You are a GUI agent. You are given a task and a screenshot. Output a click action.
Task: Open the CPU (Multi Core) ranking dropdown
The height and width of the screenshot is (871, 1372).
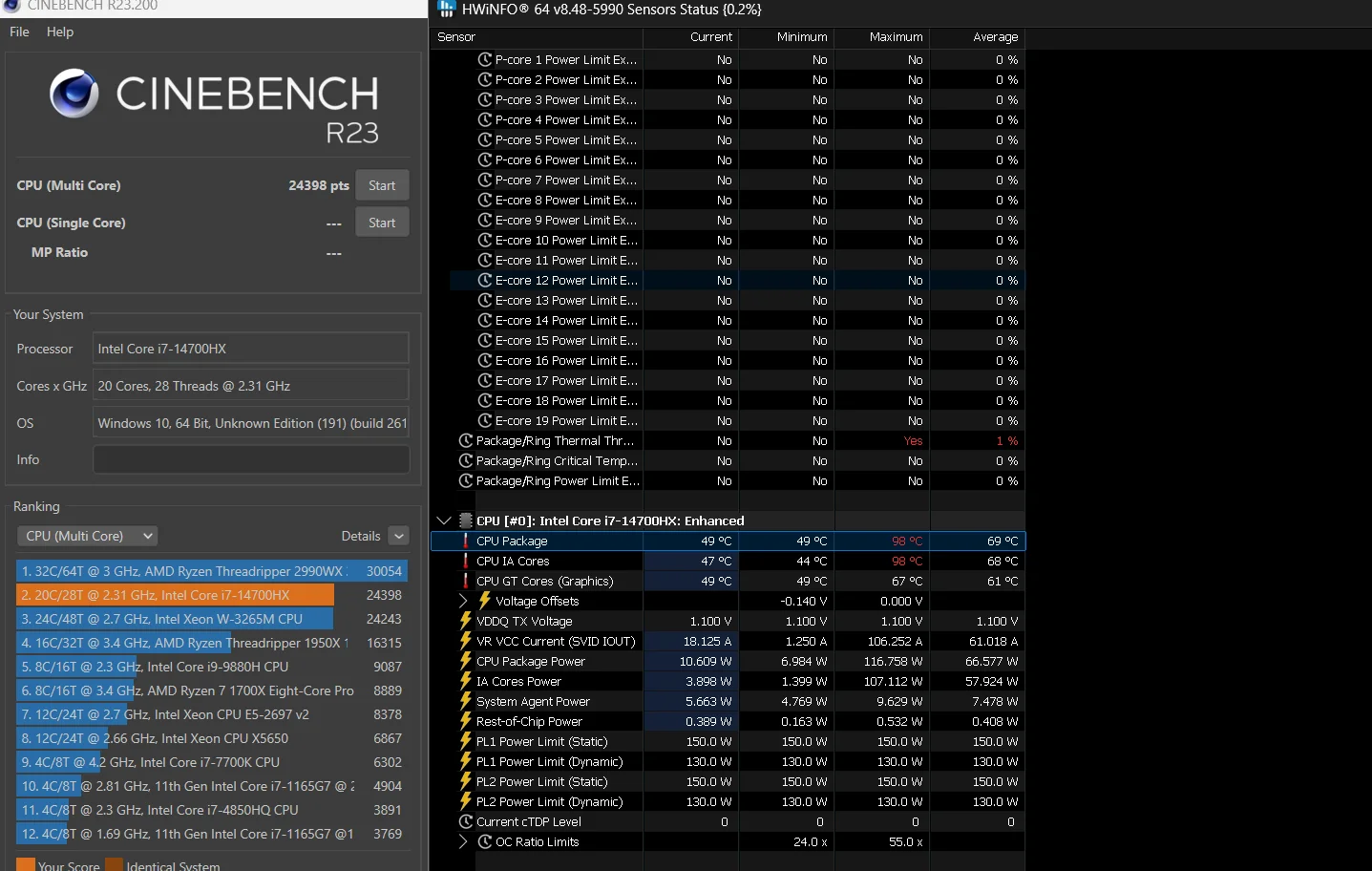point(87,536)
